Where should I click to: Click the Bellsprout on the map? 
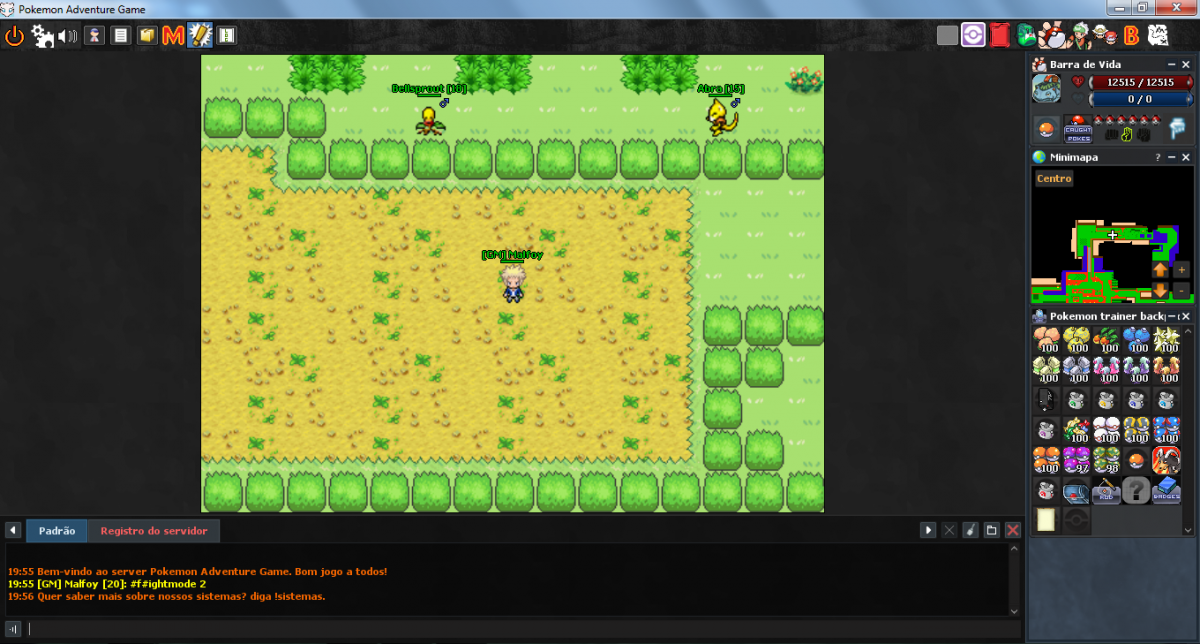[x=430, y=119]
